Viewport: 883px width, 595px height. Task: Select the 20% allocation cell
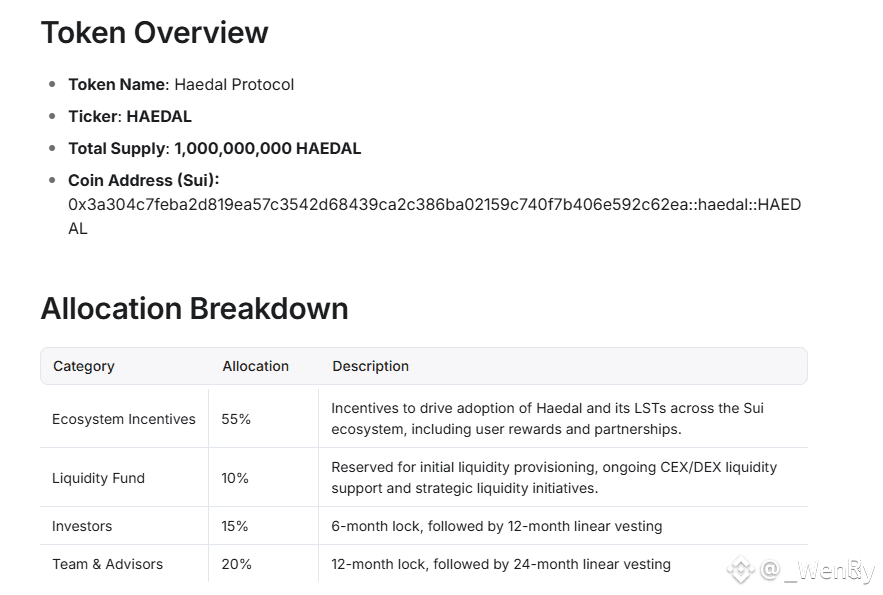(237, 564)
